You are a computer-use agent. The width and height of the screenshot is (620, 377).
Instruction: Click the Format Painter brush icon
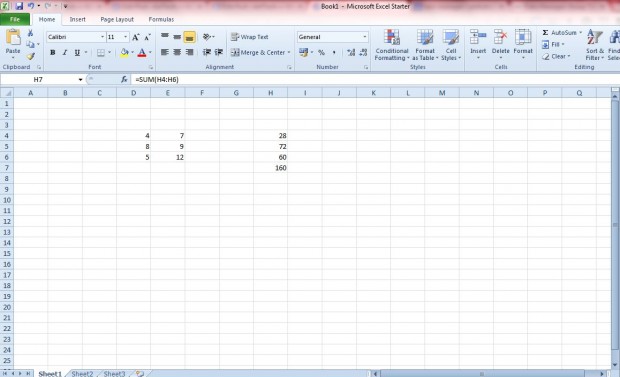[x=30, y=57]
